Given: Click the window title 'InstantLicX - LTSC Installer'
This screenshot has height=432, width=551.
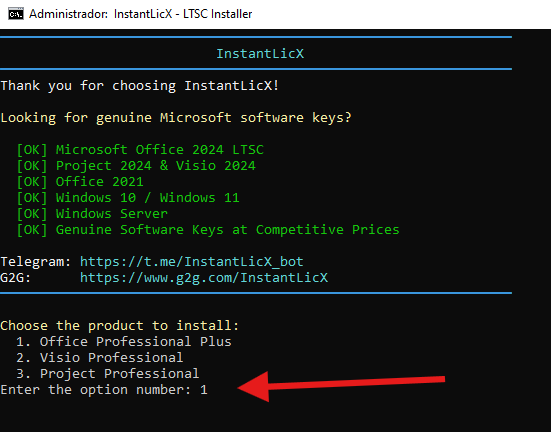Looking at the screenshot, I should click(x=183, y=14).
